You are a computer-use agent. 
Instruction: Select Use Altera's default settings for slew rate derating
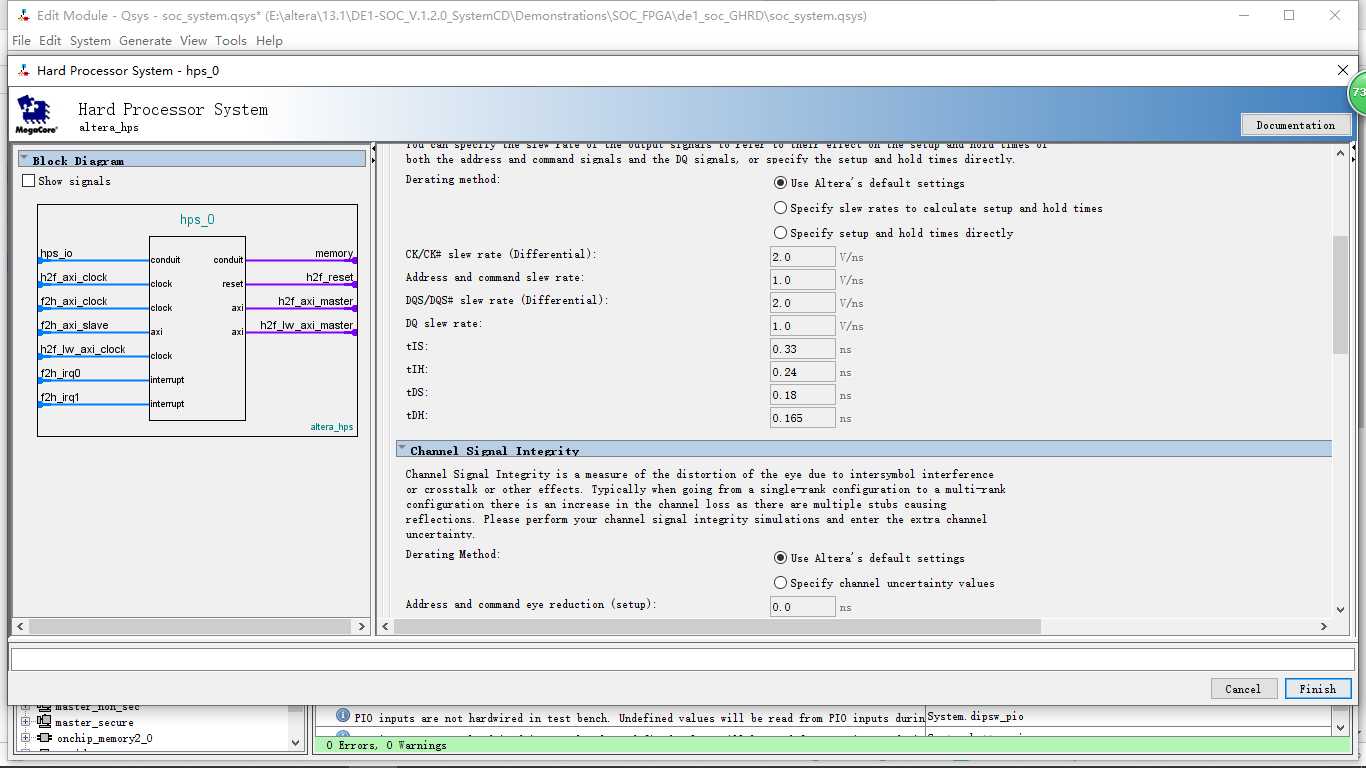[x=780, y=183]
